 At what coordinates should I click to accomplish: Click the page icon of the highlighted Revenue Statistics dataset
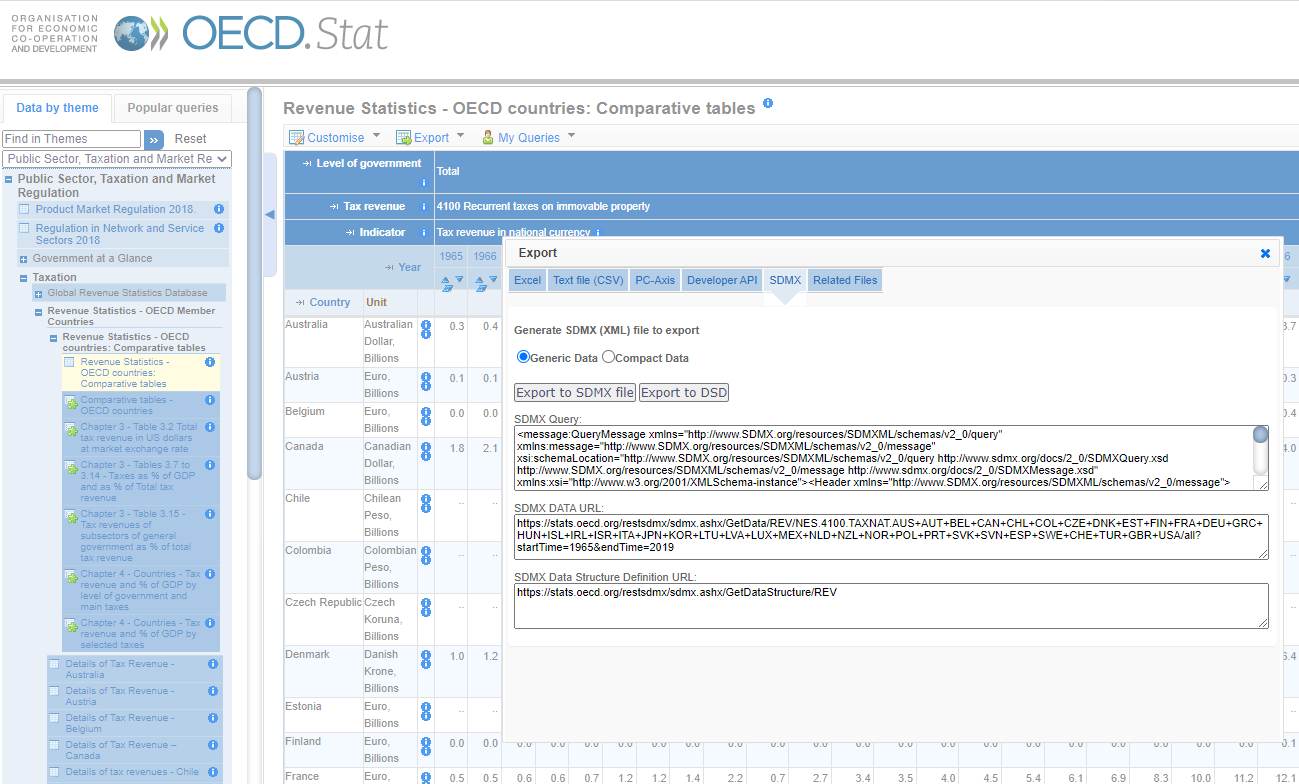69,362
